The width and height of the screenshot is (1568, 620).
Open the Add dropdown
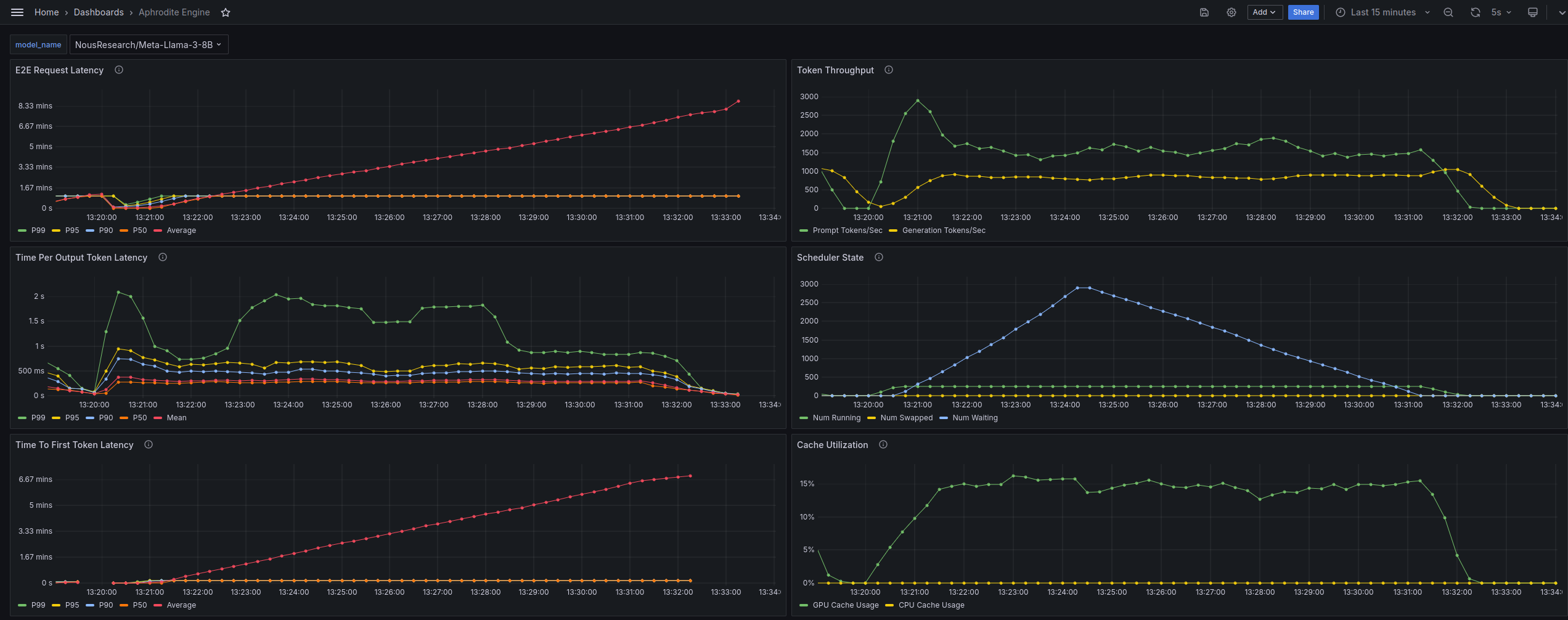click(1265, 12)
